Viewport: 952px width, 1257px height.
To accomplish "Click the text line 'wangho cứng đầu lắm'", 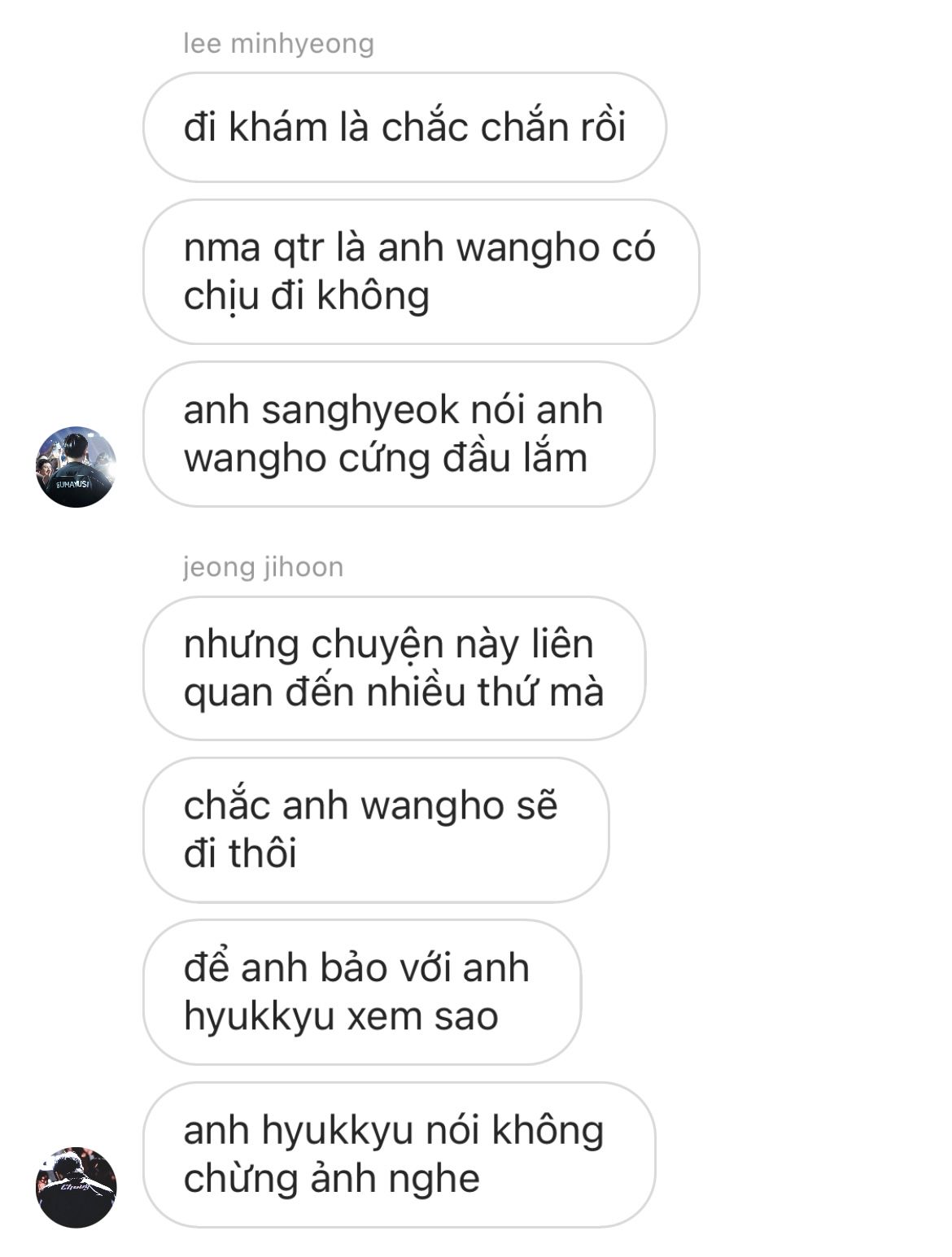I will click(385, 458).
